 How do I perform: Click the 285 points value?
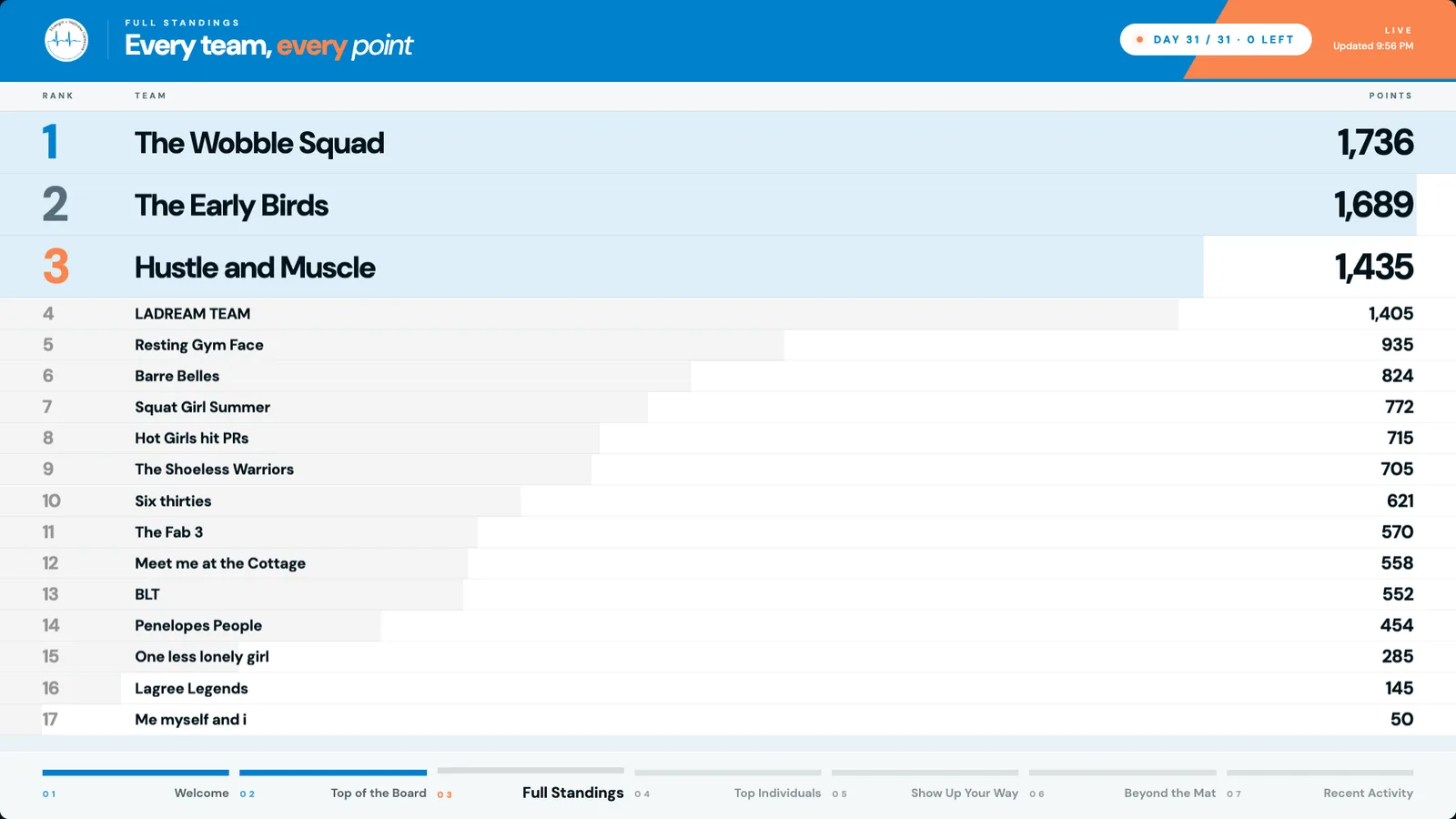click(x=1398, y=656)
